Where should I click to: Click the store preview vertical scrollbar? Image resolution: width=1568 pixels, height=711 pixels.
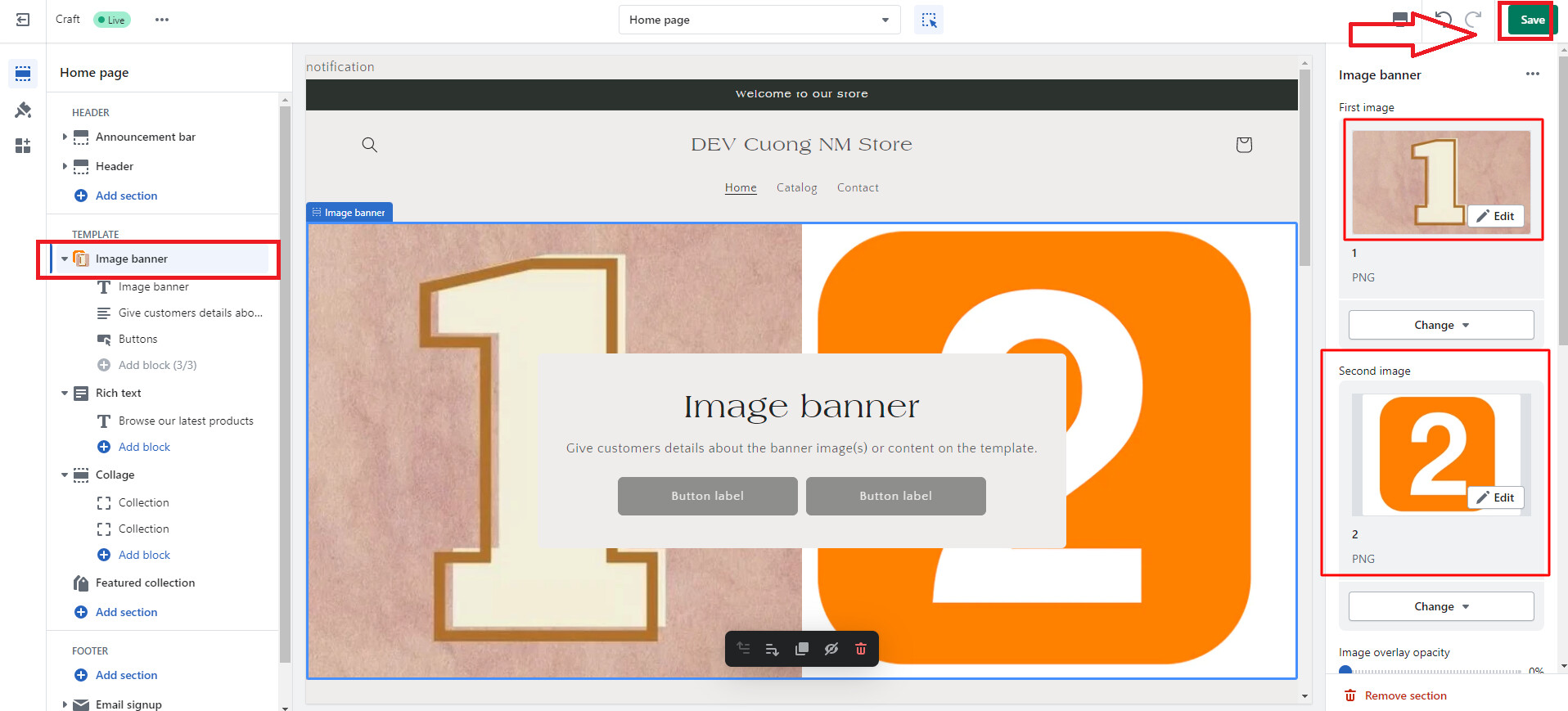(1304, 167)
